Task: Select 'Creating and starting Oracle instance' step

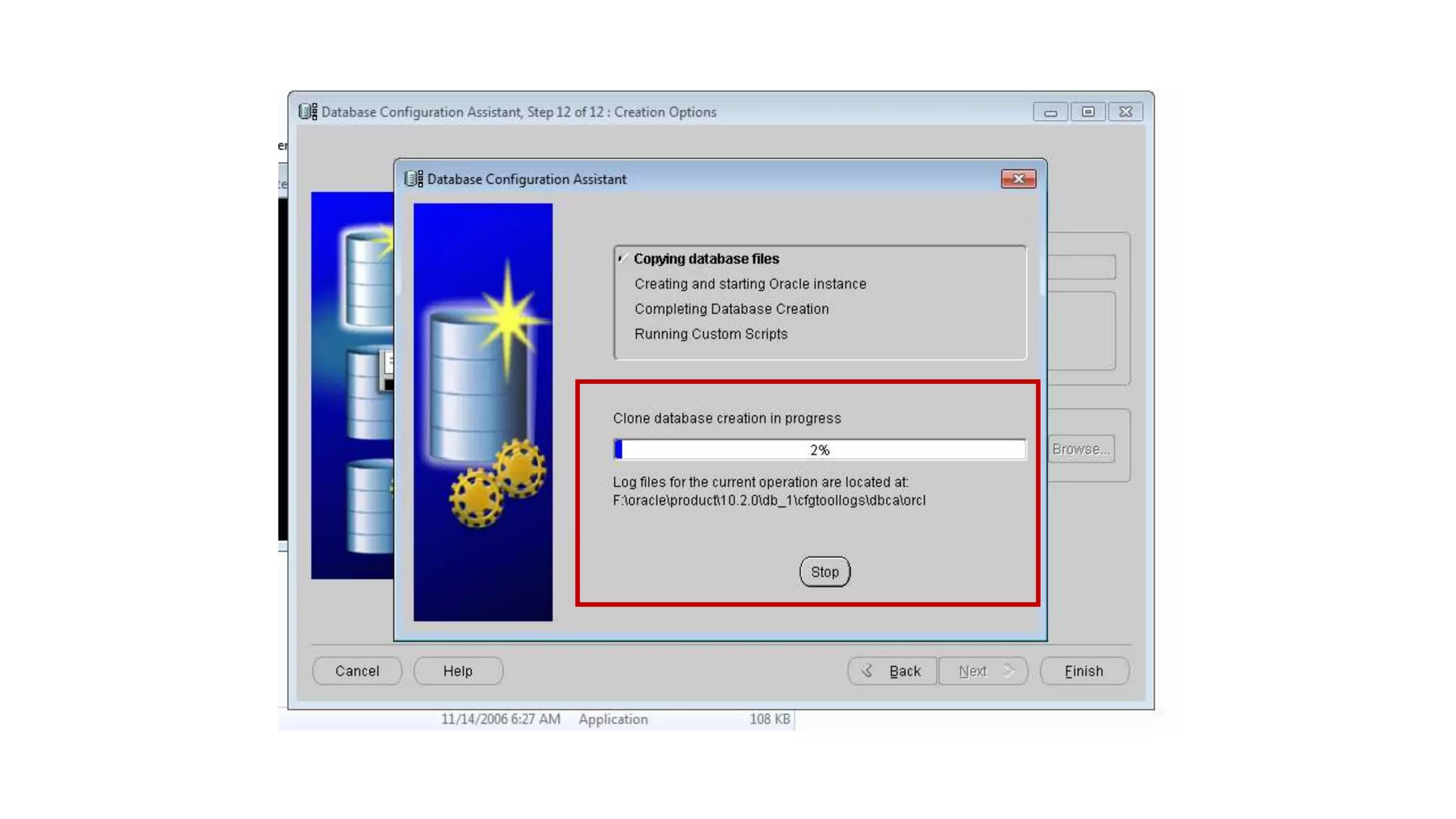Action: 750,284
